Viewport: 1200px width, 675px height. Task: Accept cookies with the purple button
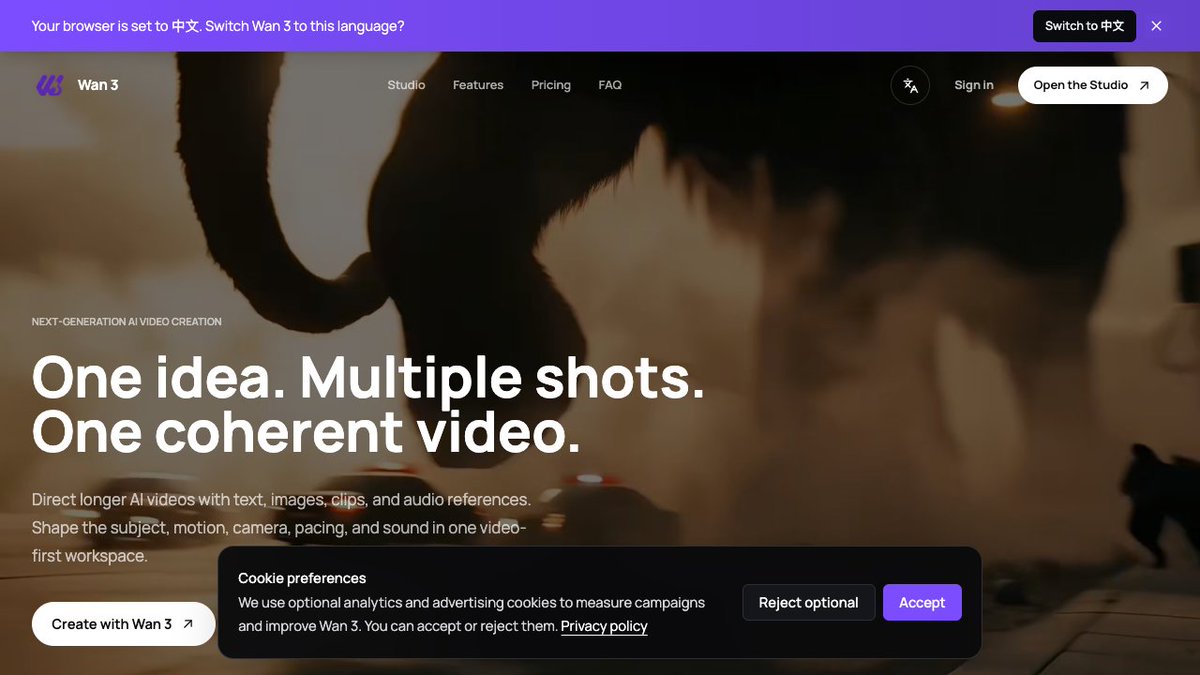tap(922, 603)
